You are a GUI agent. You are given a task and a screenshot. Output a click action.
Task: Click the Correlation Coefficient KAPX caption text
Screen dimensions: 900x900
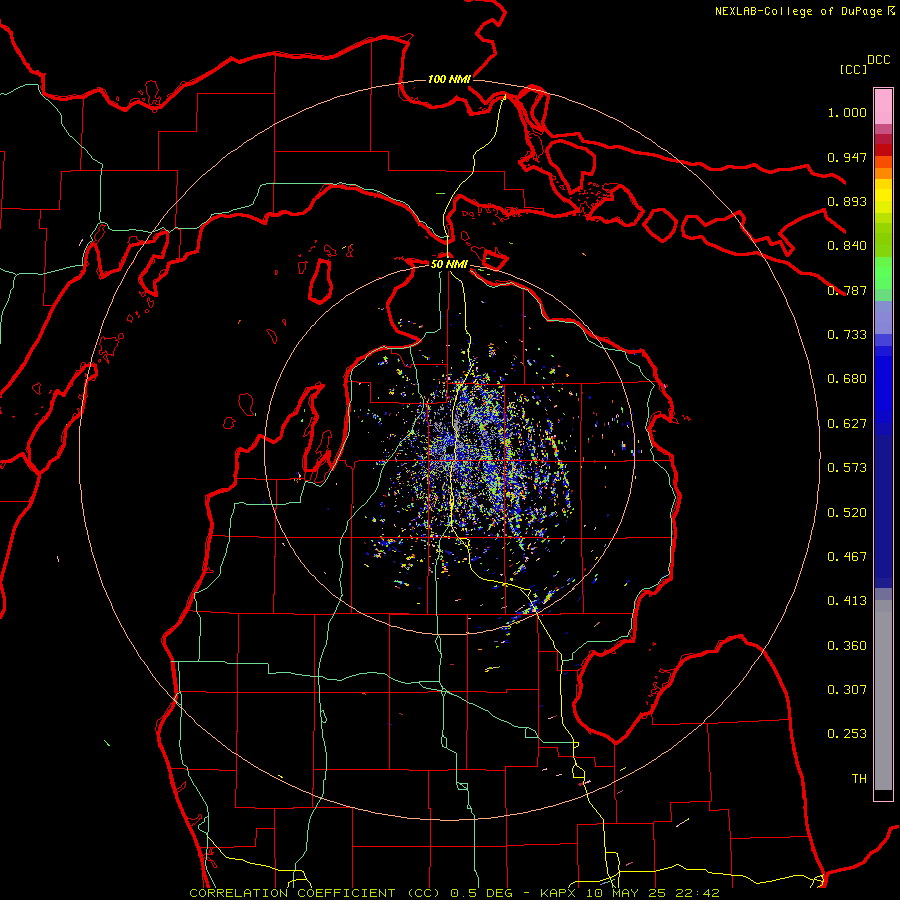(x=454, y=893)
